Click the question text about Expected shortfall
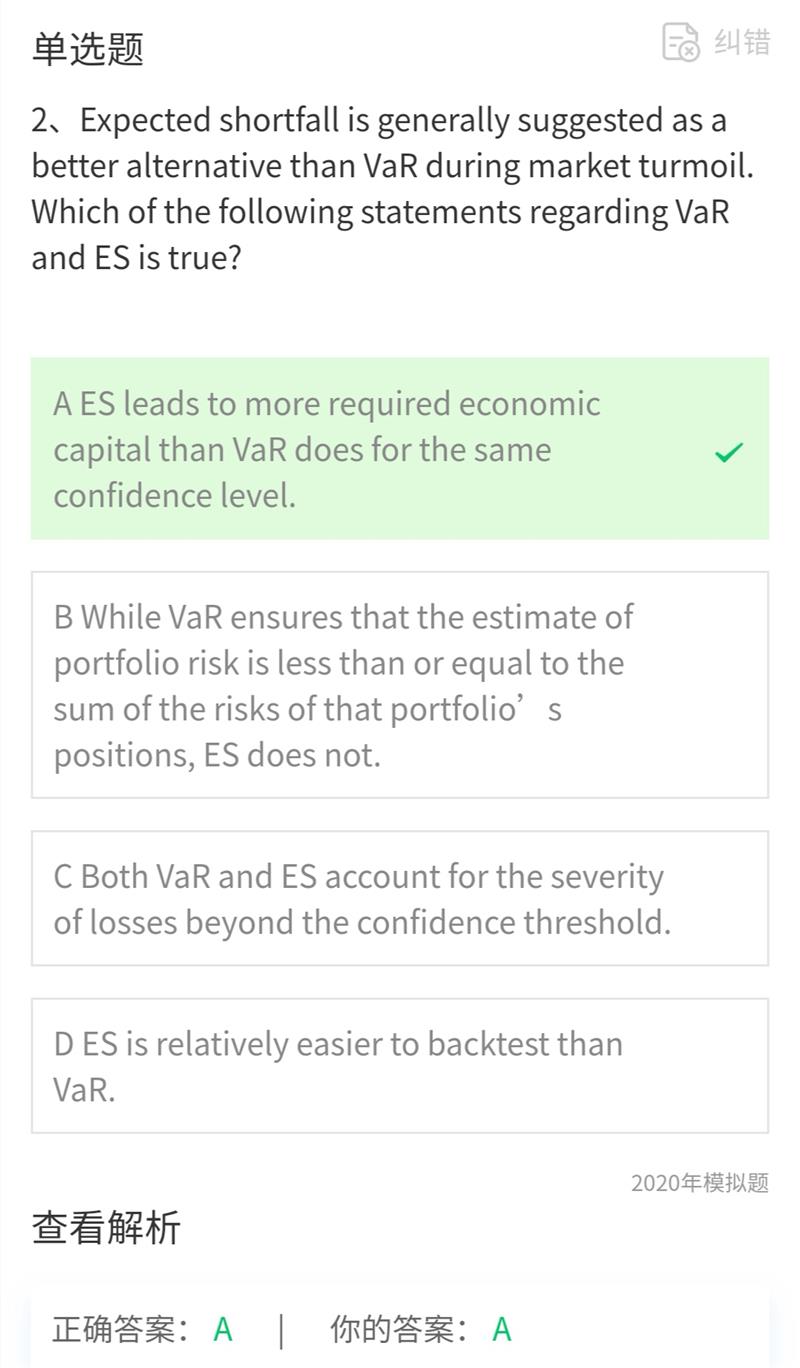800x1368 pixels. 392,189
